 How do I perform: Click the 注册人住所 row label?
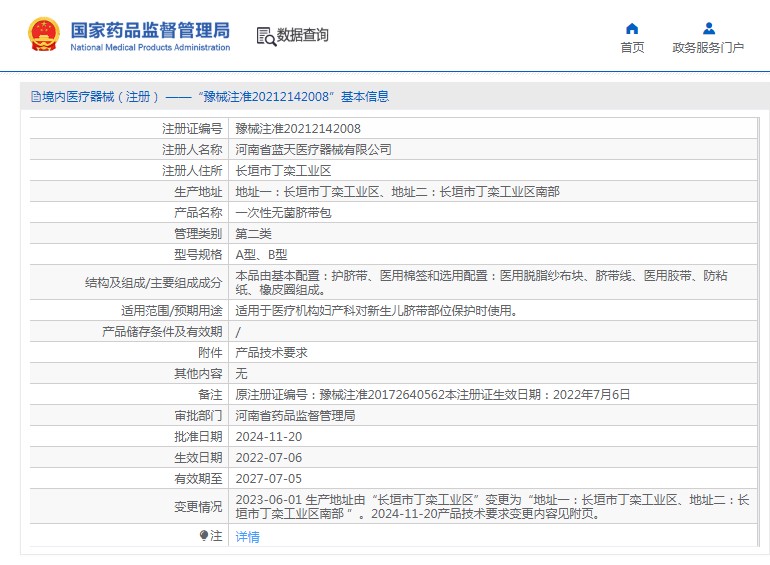click(192, 171)
